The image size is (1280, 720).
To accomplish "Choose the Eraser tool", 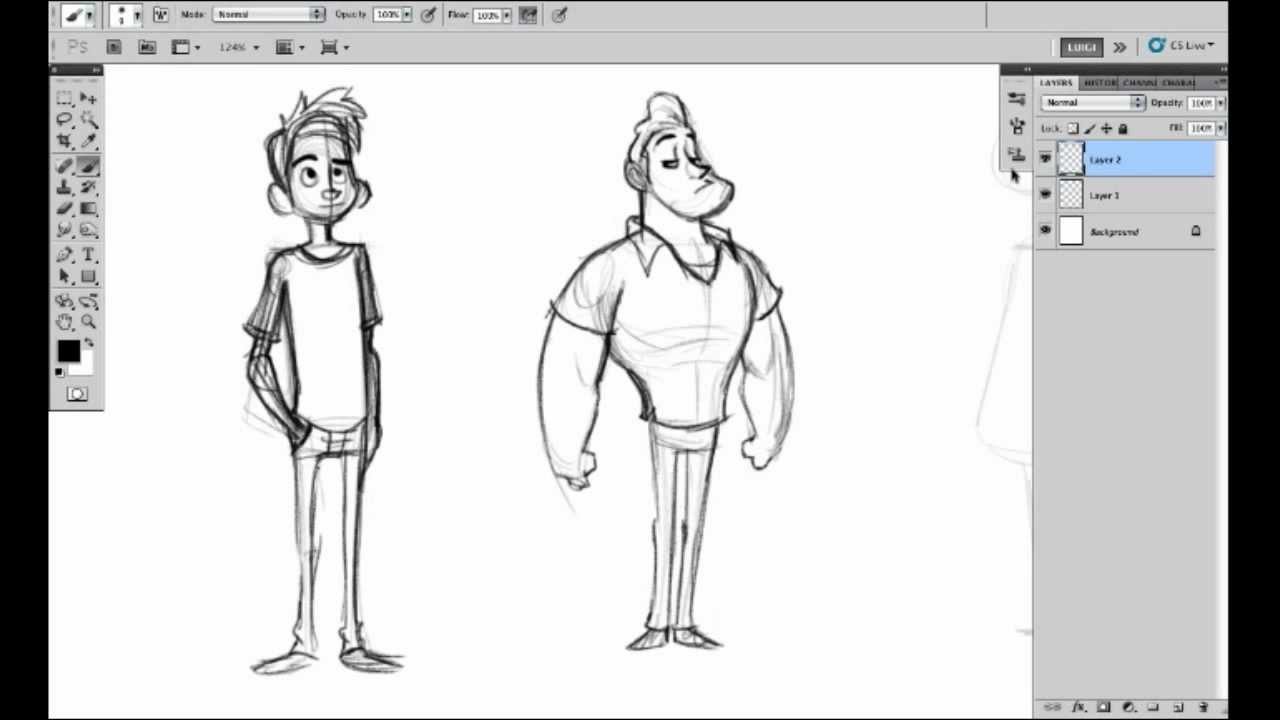I will tap(64, 209).
